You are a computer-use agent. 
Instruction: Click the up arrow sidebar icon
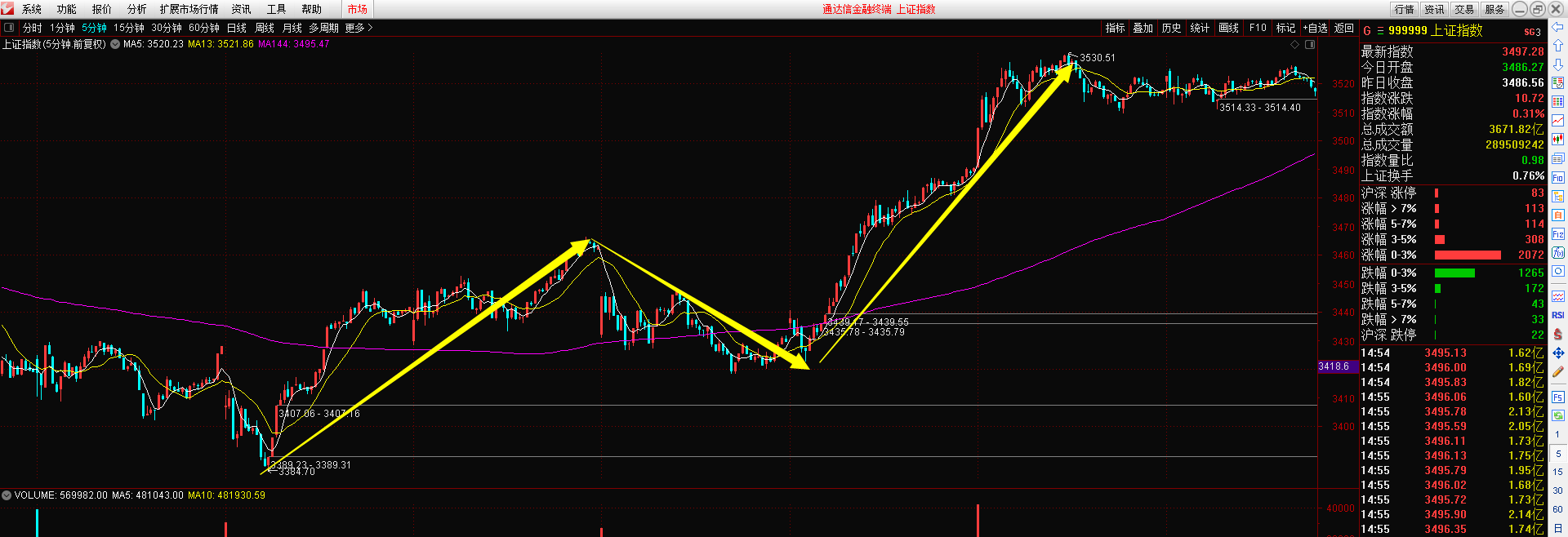pos(1557,46)
